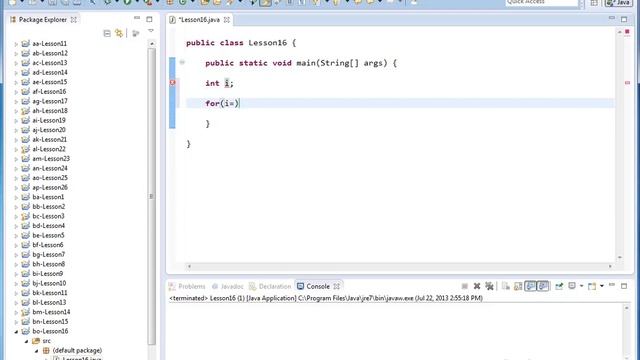
Task: Select the ad-Lesson14 project
Action: (50, 72)
